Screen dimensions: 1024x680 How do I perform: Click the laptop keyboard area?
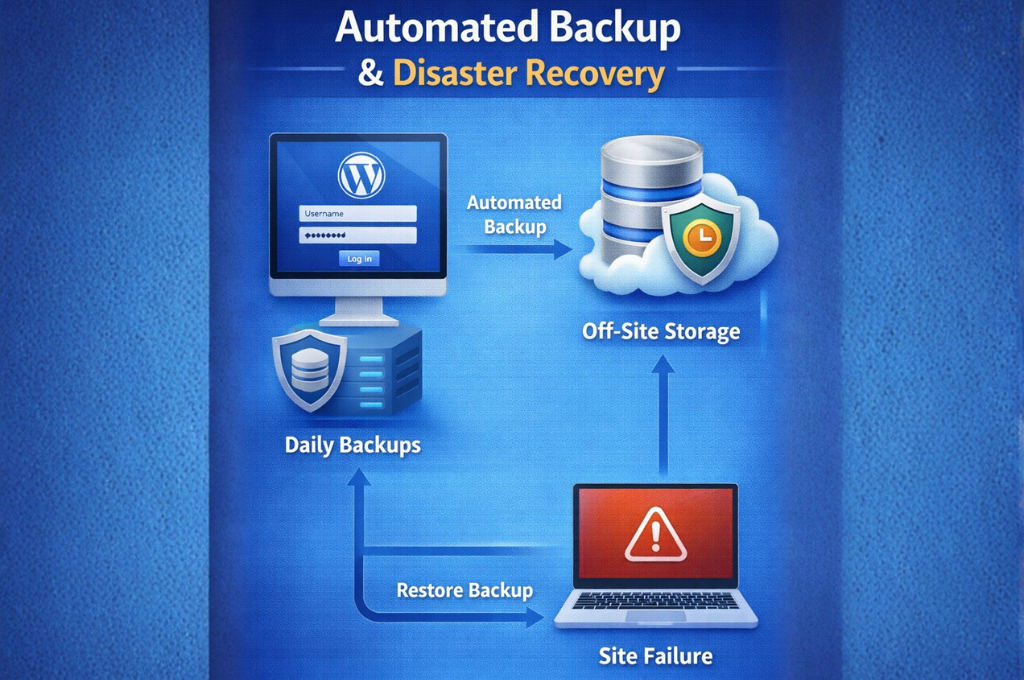point(656,602)
